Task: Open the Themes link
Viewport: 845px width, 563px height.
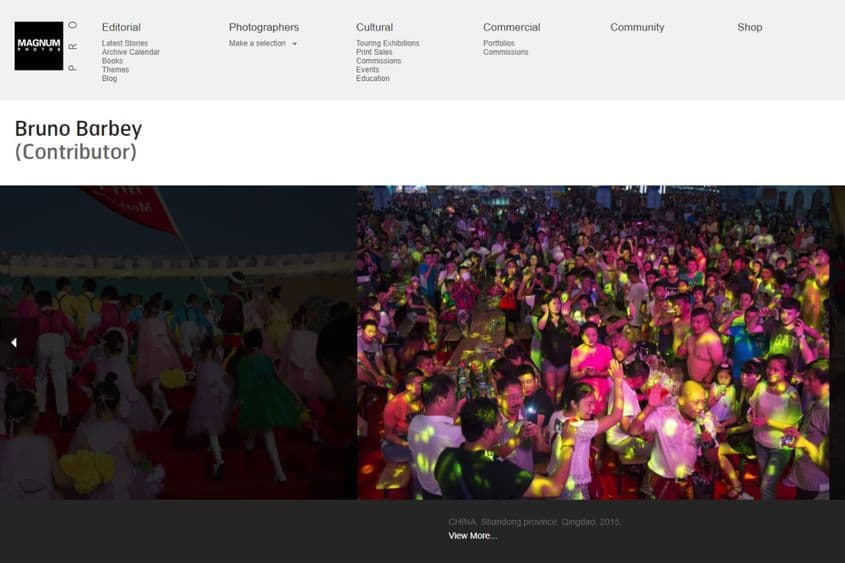Action: point(115,70)
